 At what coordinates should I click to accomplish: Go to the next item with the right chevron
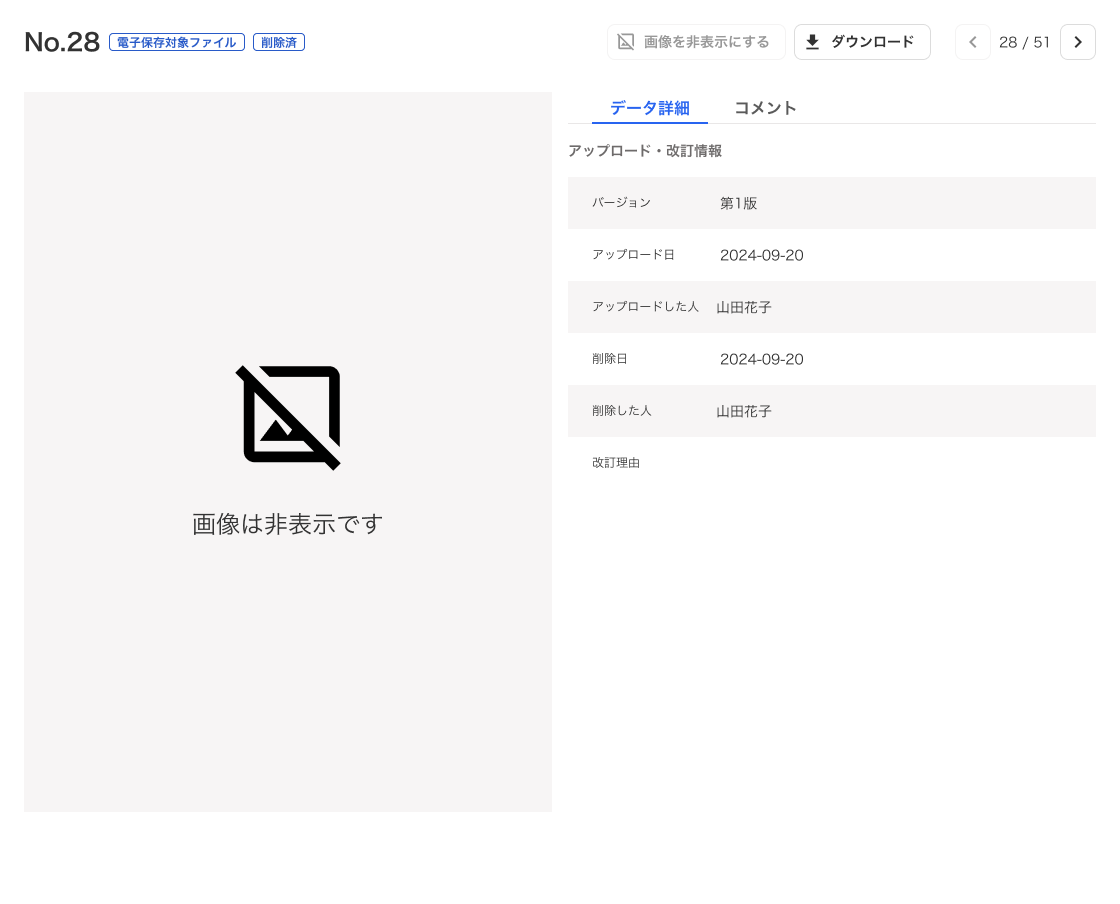(1078, 42)
